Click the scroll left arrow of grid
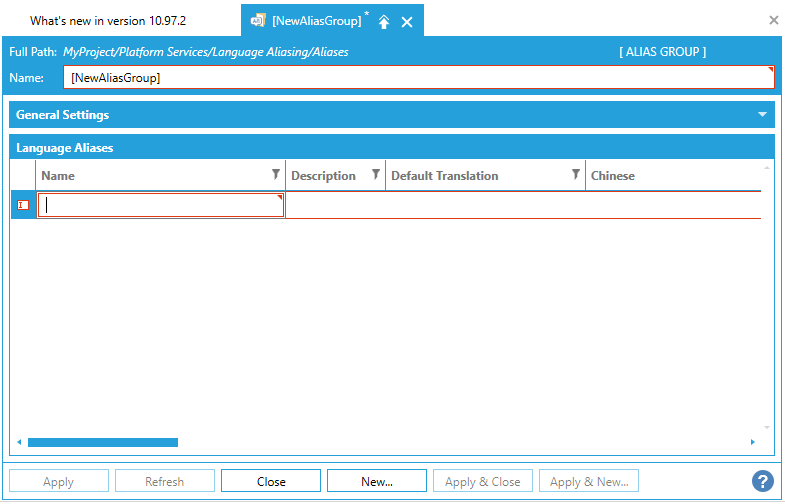Image resolution: width=785 pixels, height=504 pixels. click(x=19, y=442)
